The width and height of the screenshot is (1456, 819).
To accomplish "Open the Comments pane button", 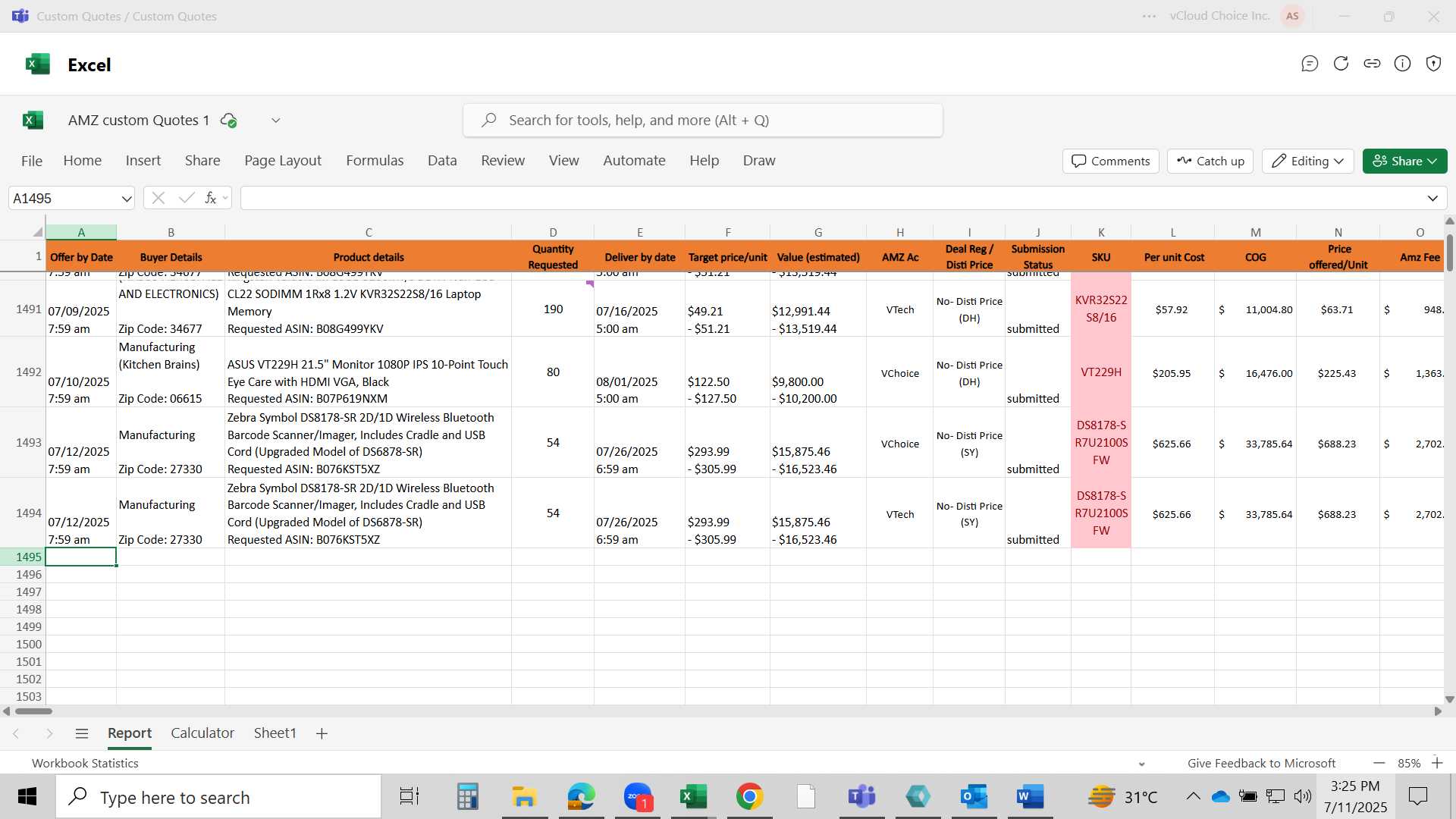I will click(1111, 161).
